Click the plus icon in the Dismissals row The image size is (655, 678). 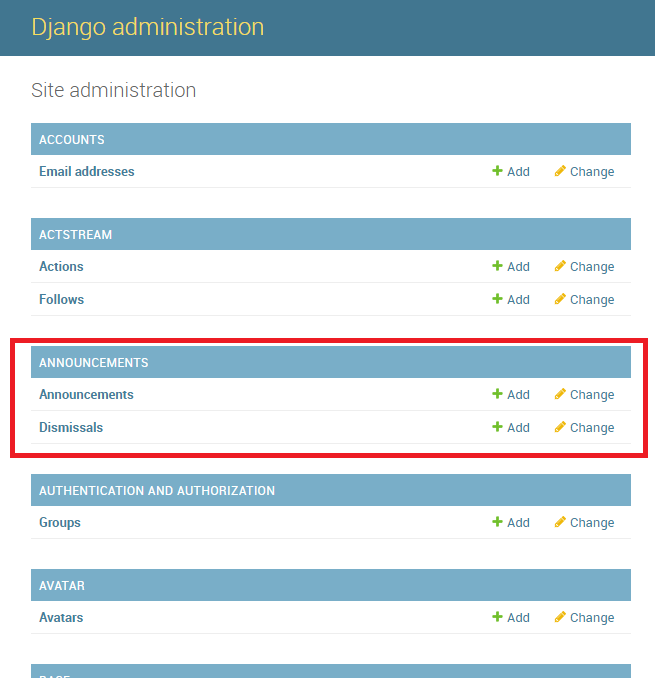coord(497,427)
